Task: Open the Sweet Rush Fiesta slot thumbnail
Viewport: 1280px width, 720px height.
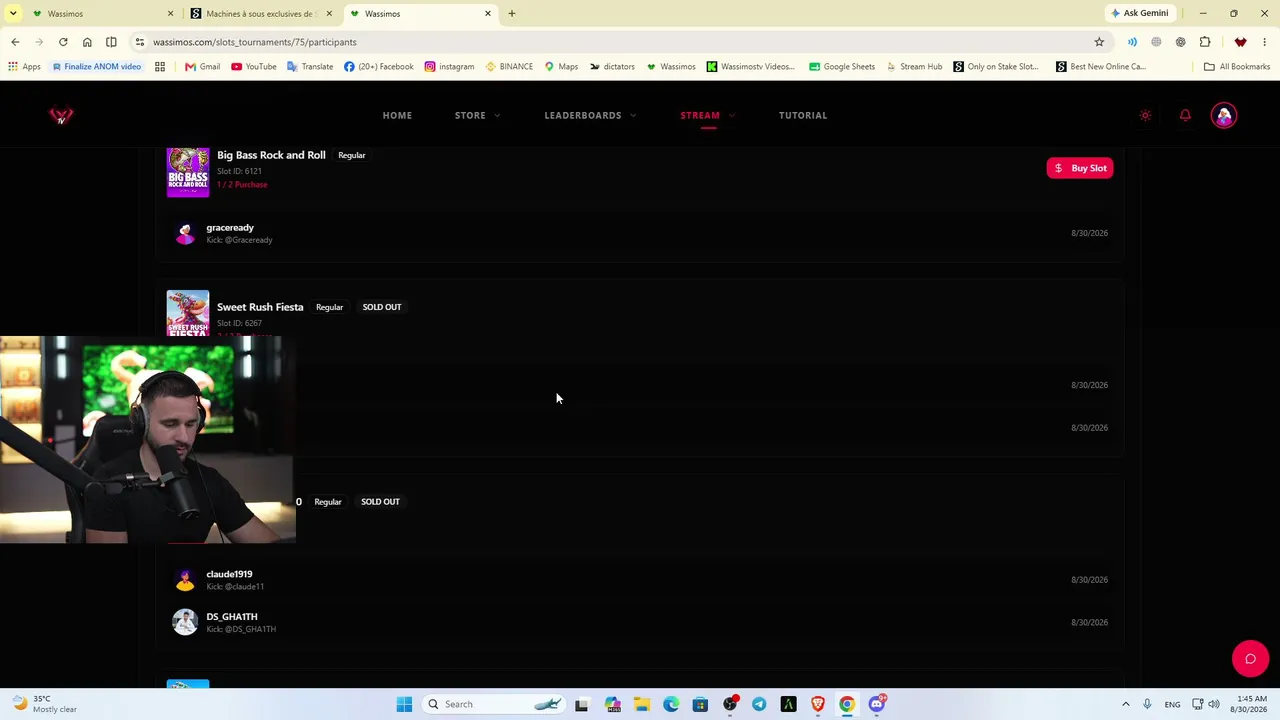Action: point(188,313)
